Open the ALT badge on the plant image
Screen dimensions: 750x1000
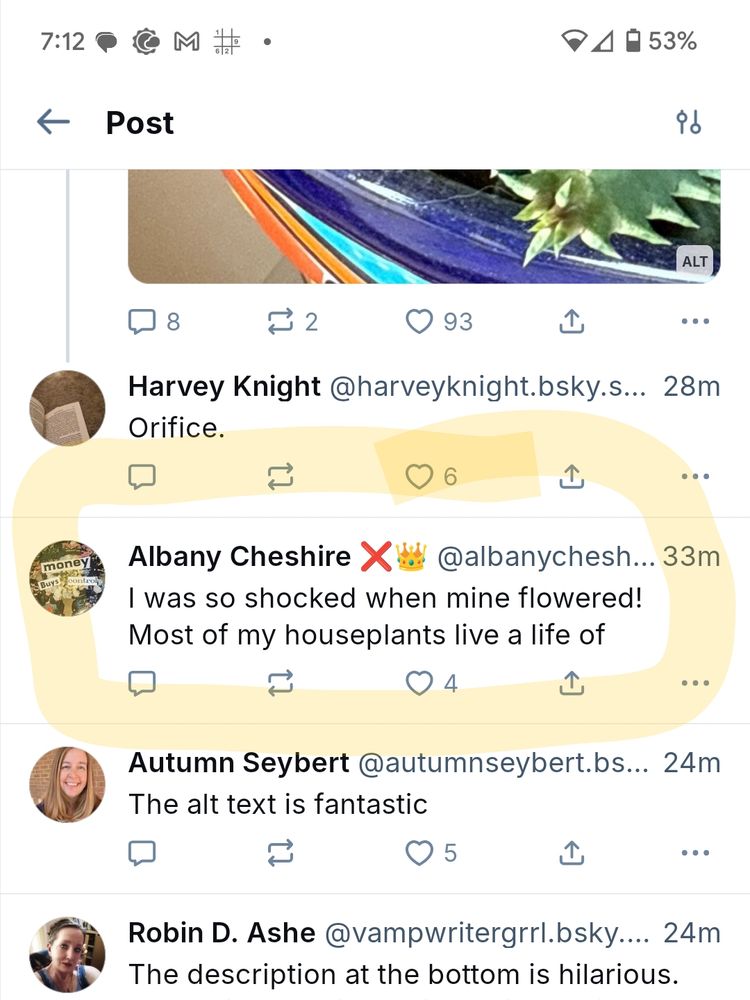pos(694,261)
